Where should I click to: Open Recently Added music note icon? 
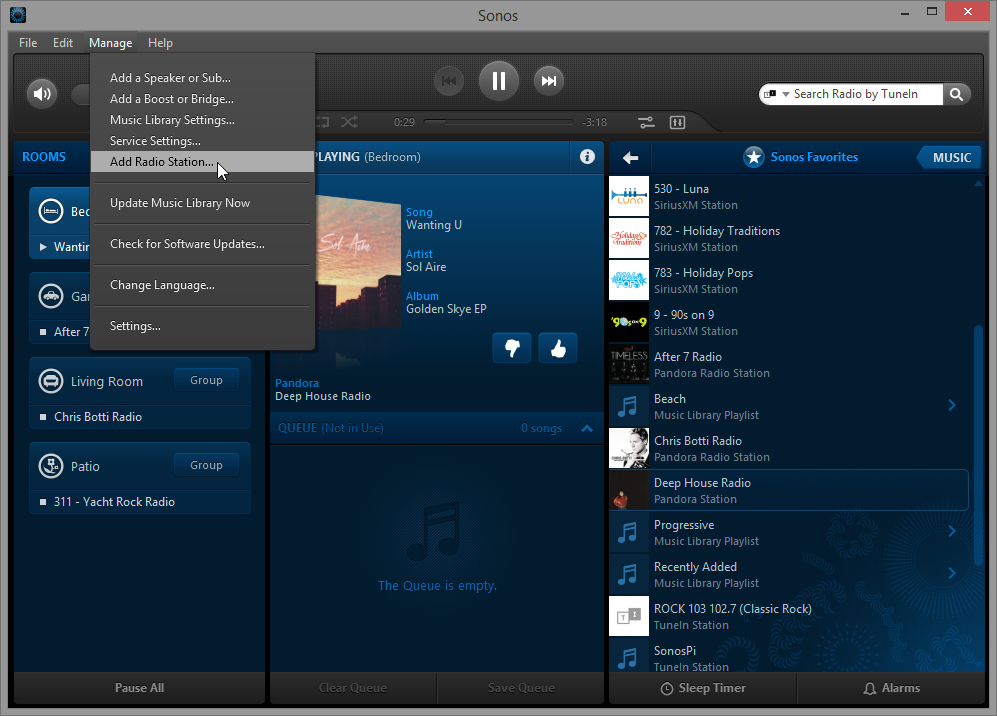(x=629, y=574)
